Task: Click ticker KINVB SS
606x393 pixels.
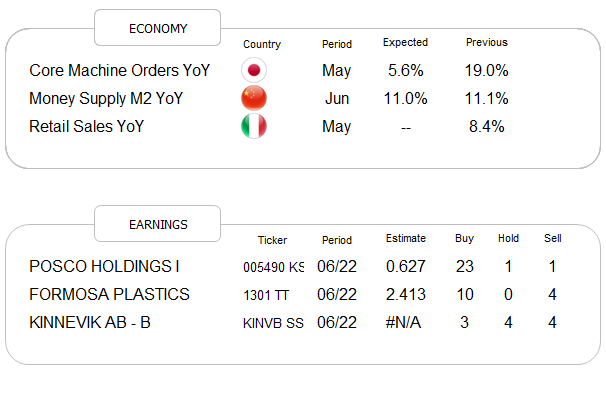Action: (273, 323)
